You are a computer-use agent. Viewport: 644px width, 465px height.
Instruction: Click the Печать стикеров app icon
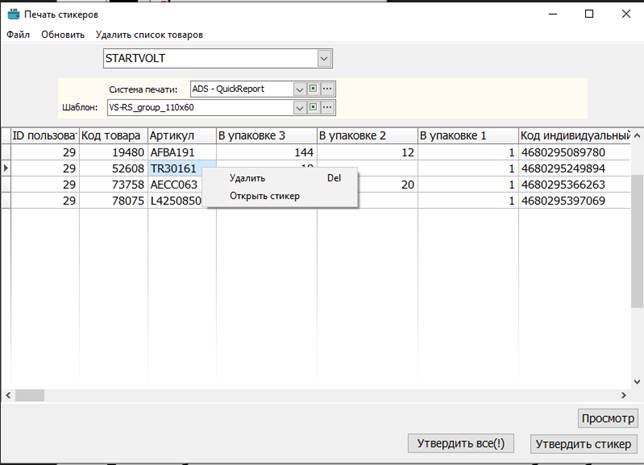tap(13, 14)
